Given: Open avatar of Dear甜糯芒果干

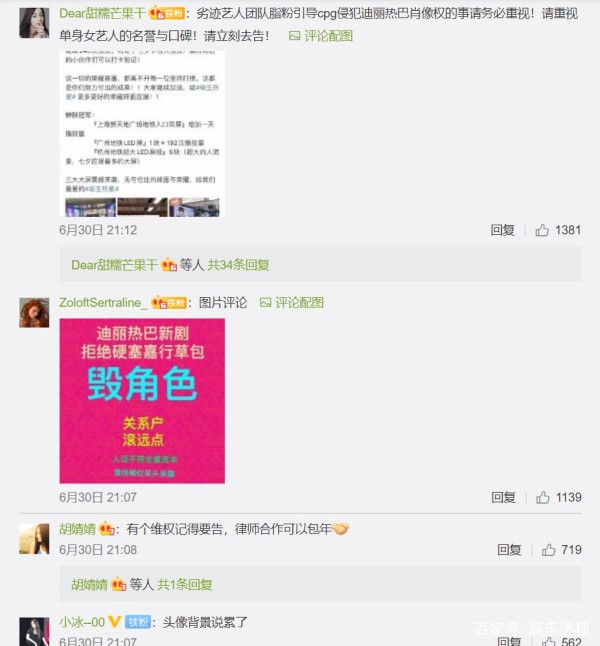Looking at the screenshot, I should coord(34,23).
